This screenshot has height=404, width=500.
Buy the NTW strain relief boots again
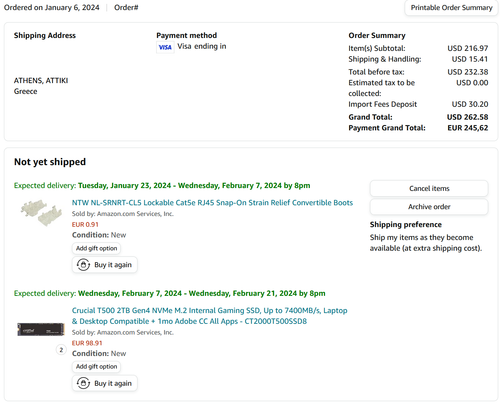105,265
